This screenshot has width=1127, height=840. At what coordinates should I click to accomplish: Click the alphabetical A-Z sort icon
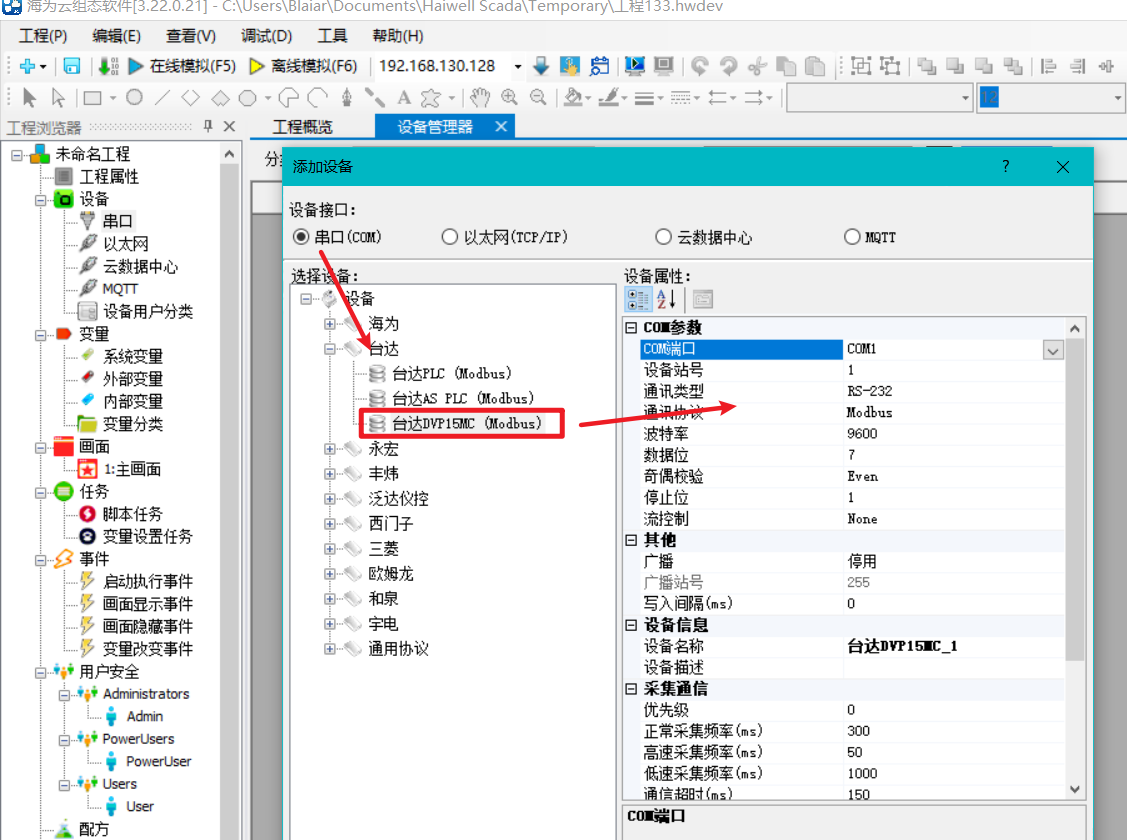click(x=666, y=300)
